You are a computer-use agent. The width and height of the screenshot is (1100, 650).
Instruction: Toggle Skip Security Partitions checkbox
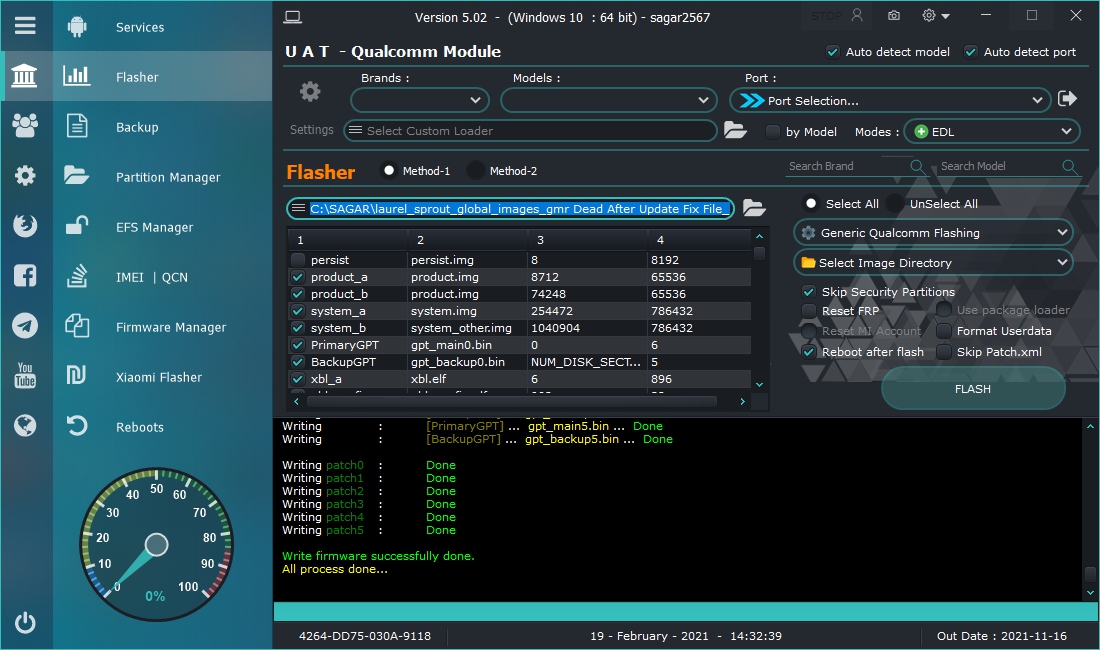[809, 292]
